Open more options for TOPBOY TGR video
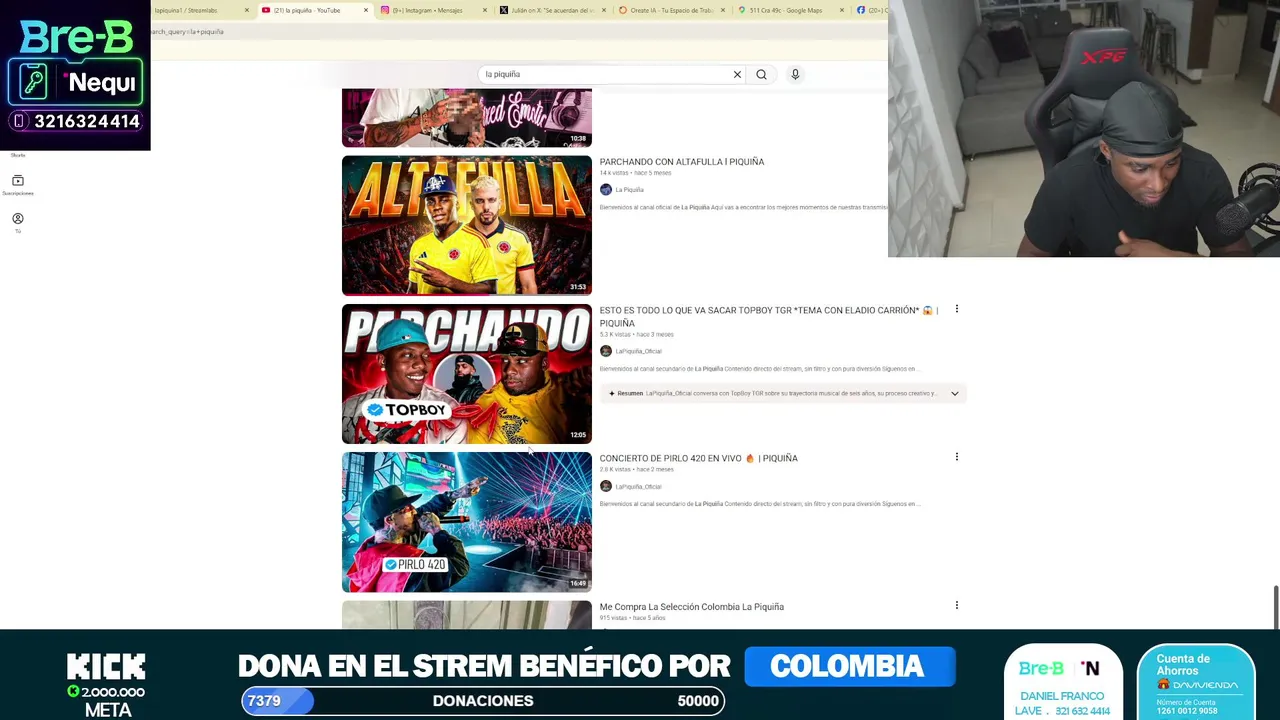Screen dimensions: 1280x720 click(x=956, y=309)
